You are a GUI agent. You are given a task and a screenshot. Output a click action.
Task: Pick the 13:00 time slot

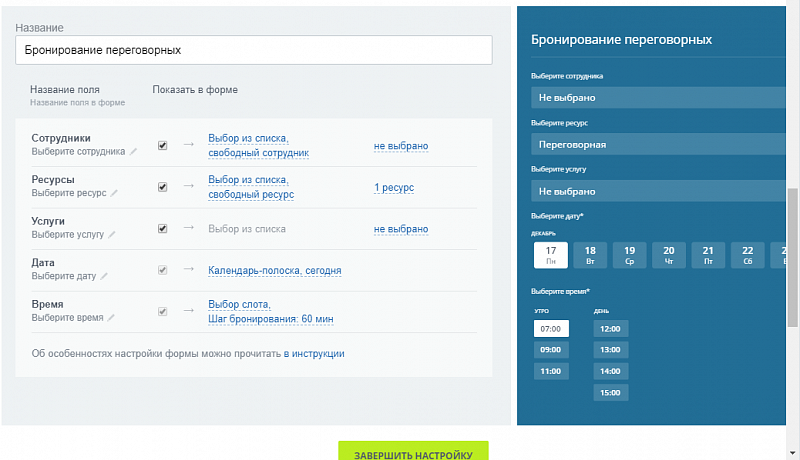click(611, 350)
